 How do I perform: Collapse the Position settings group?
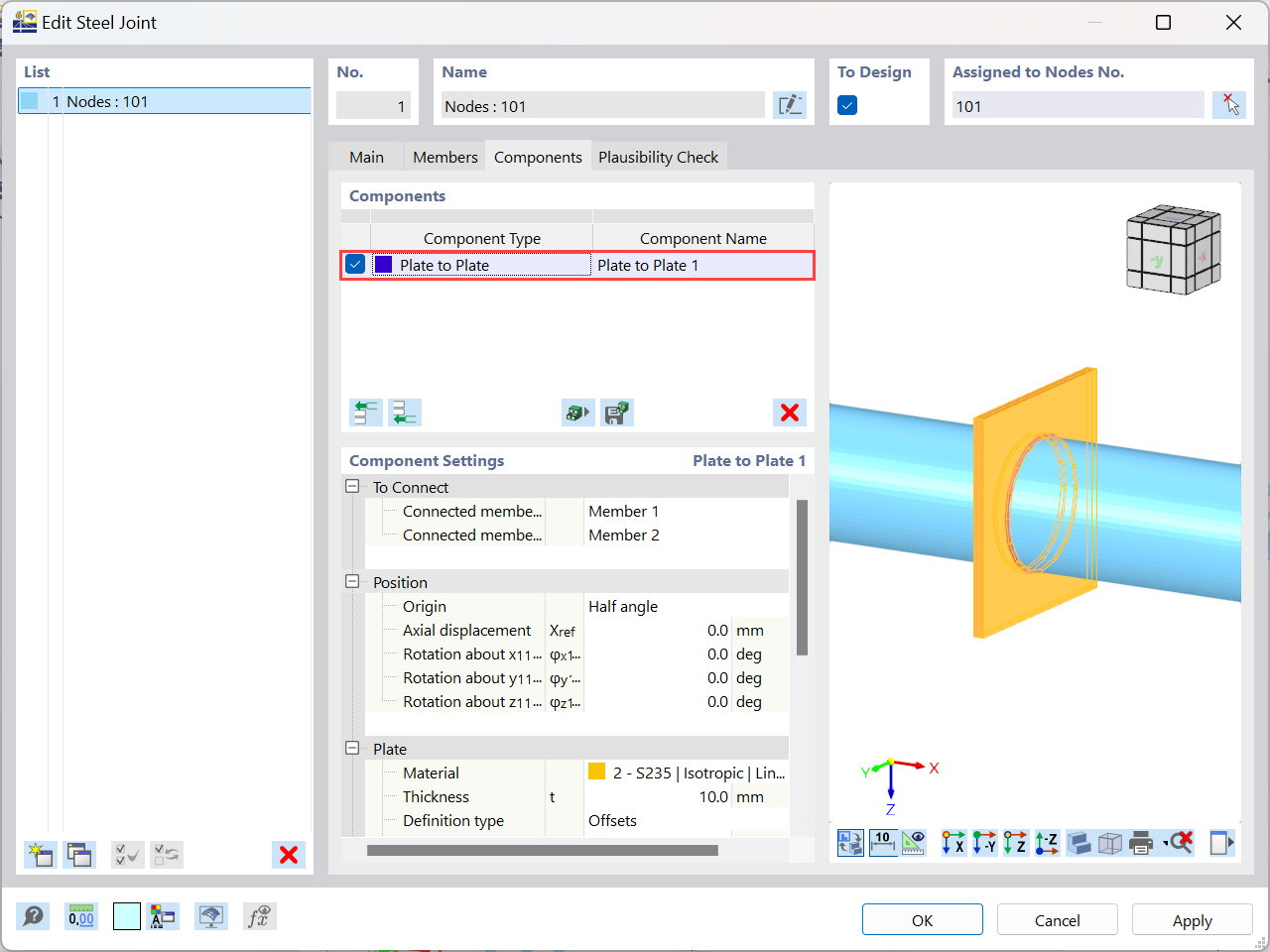coord(352,582)
